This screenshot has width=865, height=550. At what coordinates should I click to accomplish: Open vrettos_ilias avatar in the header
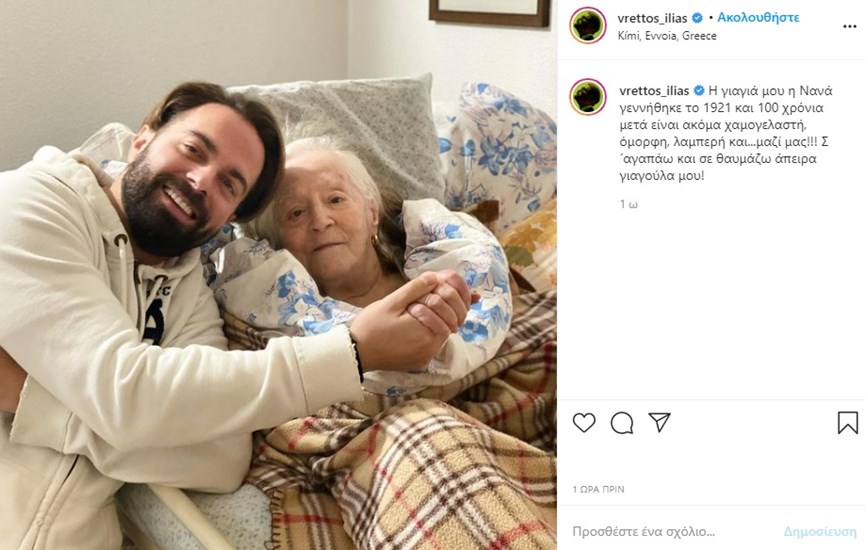click(x=588, y=25)
